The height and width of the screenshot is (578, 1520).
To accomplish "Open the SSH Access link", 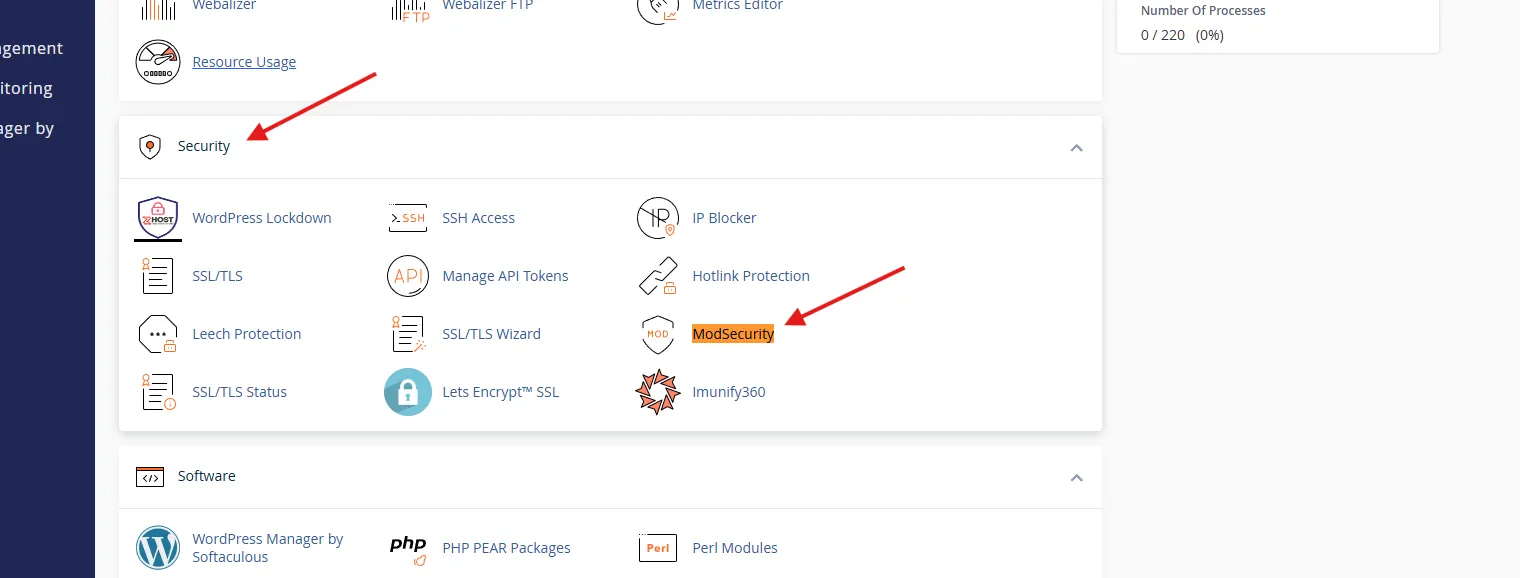I will click(x=479, y=218).
